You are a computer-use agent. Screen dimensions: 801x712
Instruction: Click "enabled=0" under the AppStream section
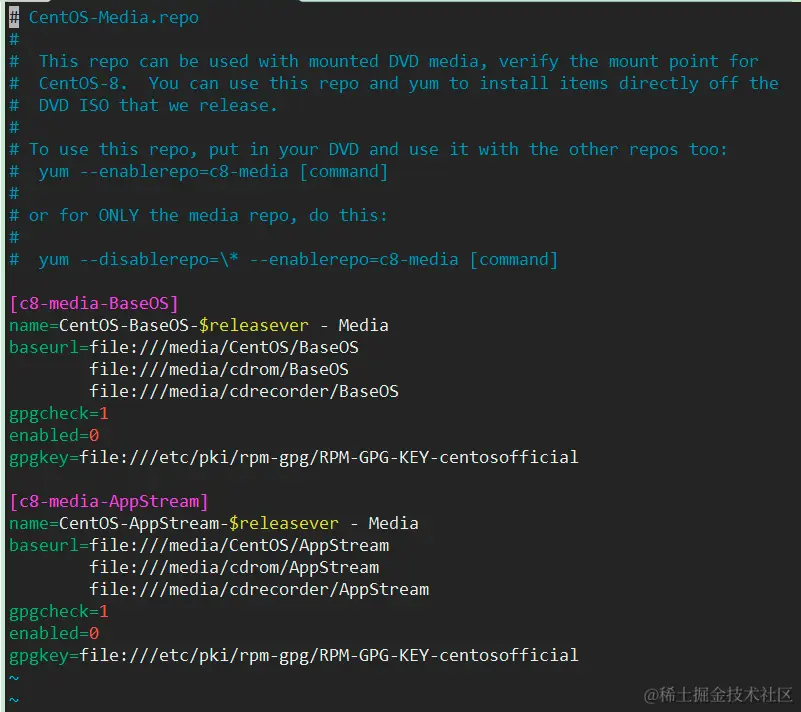pyautogui.click(x=54, y=633)
